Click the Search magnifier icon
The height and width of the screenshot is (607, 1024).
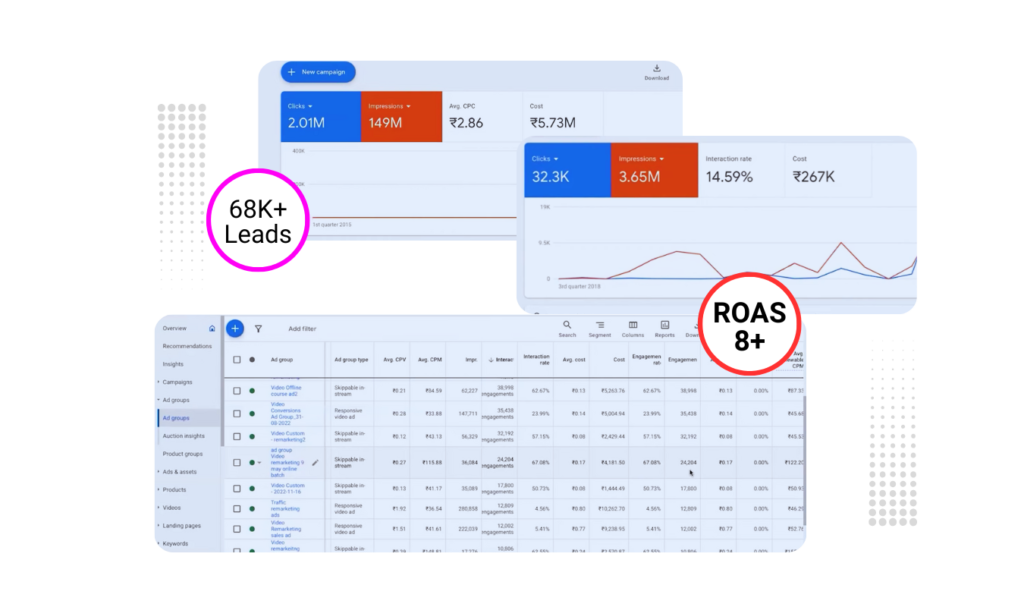pyautogui.click(x=567, y=325)
